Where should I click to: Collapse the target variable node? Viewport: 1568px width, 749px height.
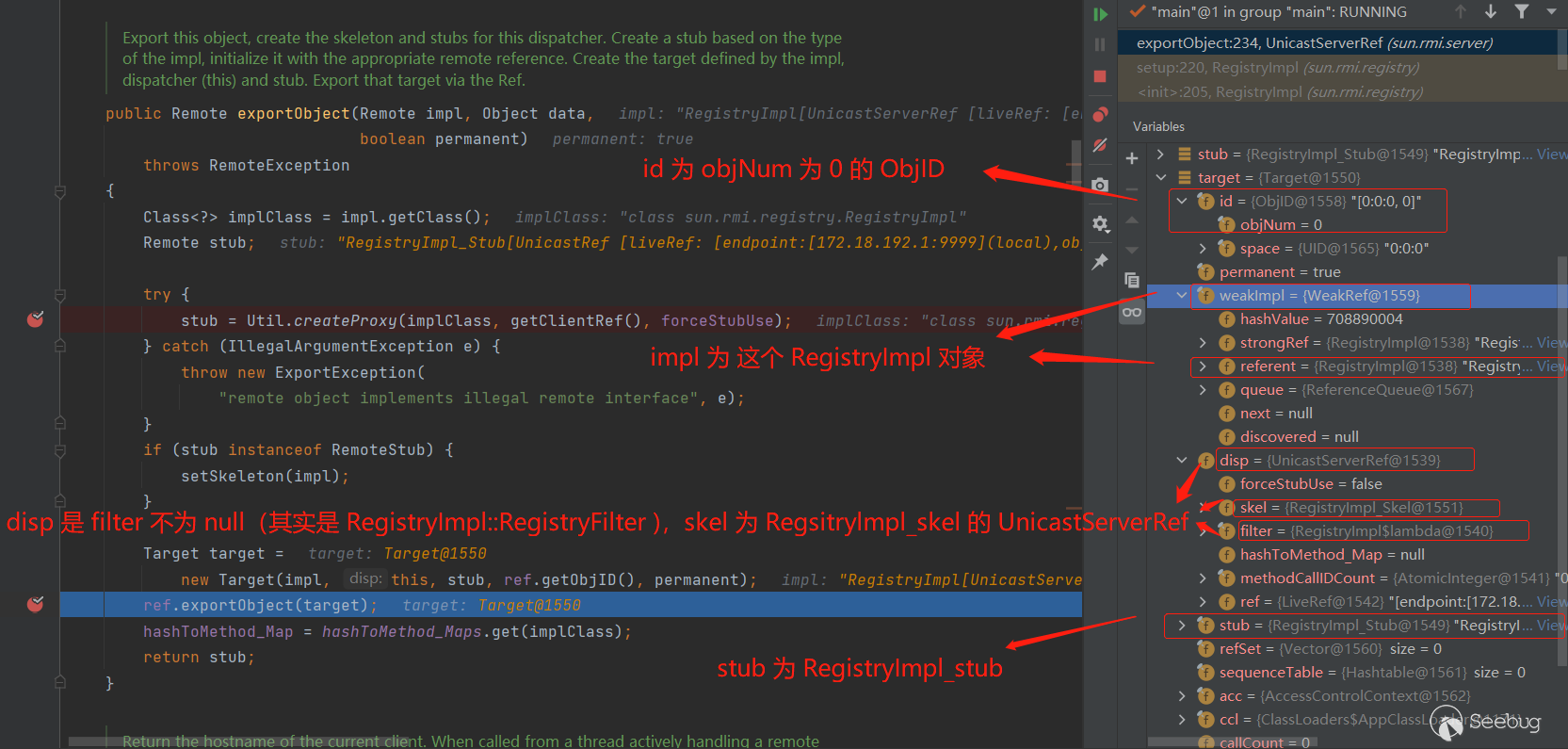pyautogui.click(x=1160, y=177)
